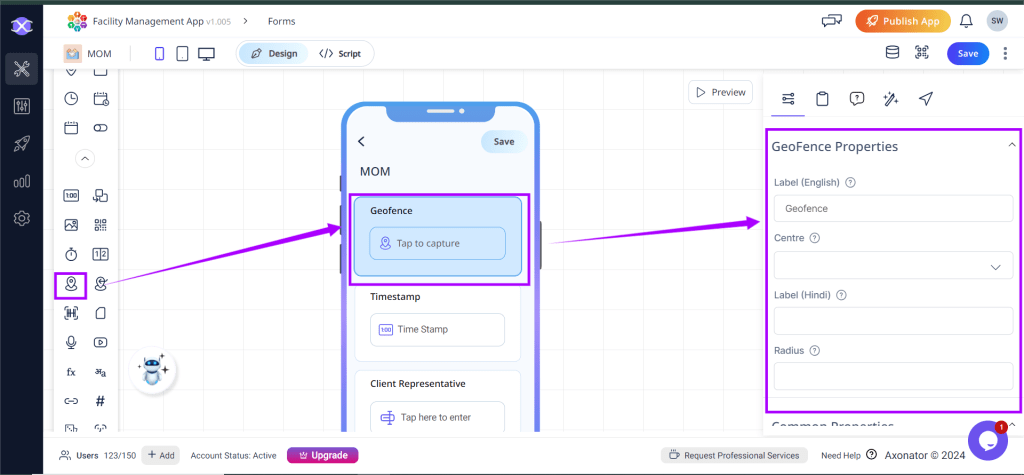The image size is (1024, 475).
Task: Pick the microphone audio widget
Action: (71, 342)
